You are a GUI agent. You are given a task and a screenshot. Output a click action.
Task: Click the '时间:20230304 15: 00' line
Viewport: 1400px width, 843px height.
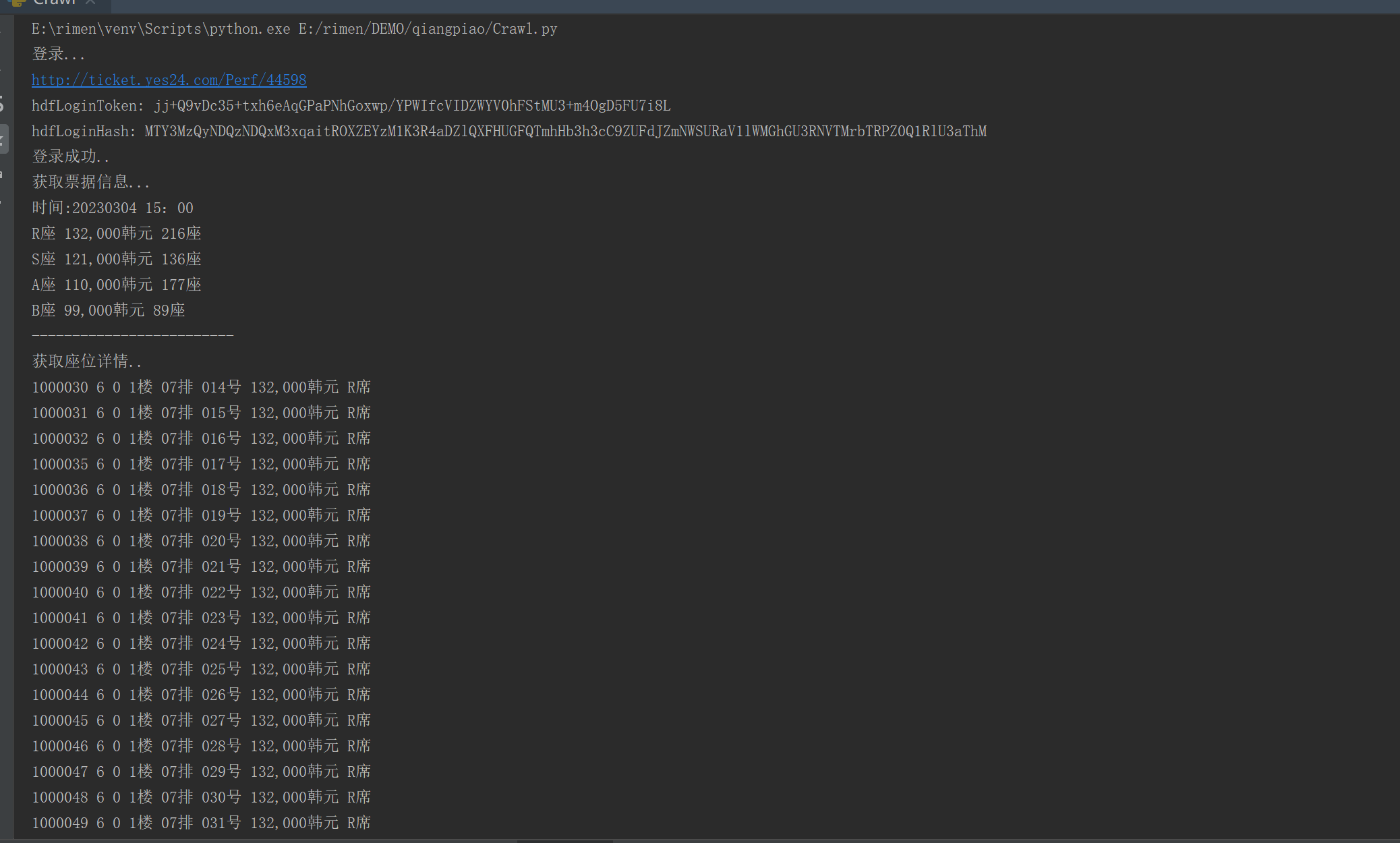(113, 208)
